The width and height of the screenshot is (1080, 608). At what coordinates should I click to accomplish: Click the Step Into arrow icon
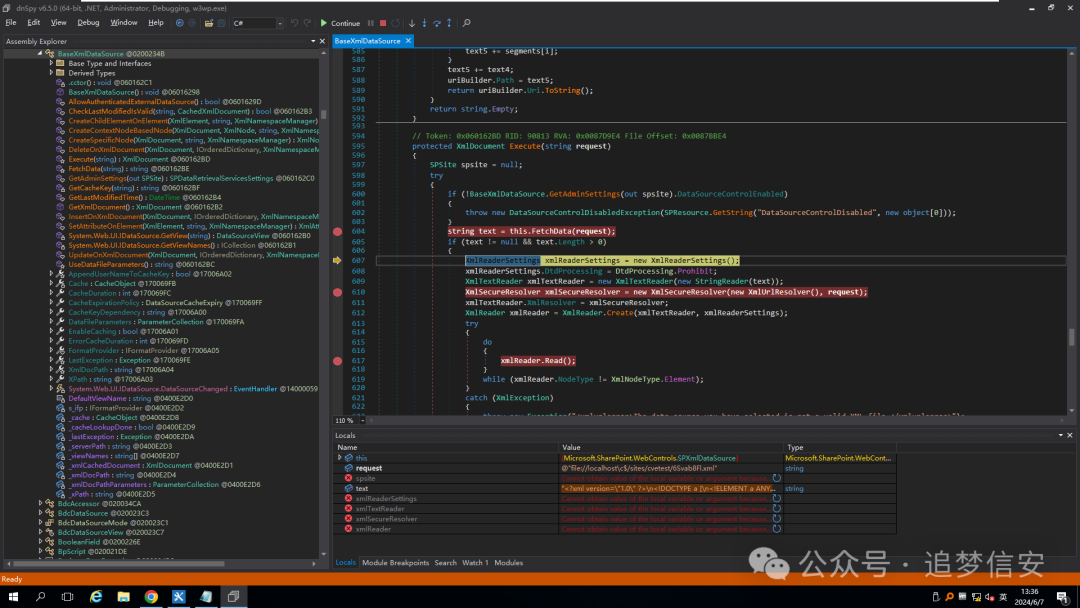click(x=424, y=23)
